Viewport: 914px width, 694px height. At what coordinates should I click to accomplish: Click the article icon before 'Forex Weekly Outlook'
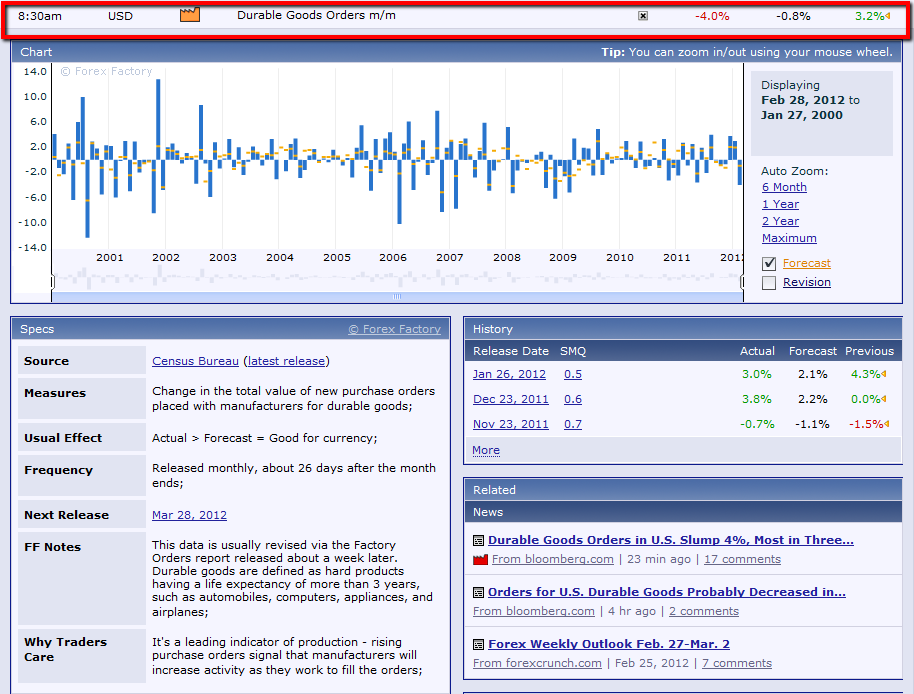click(479, 644)
